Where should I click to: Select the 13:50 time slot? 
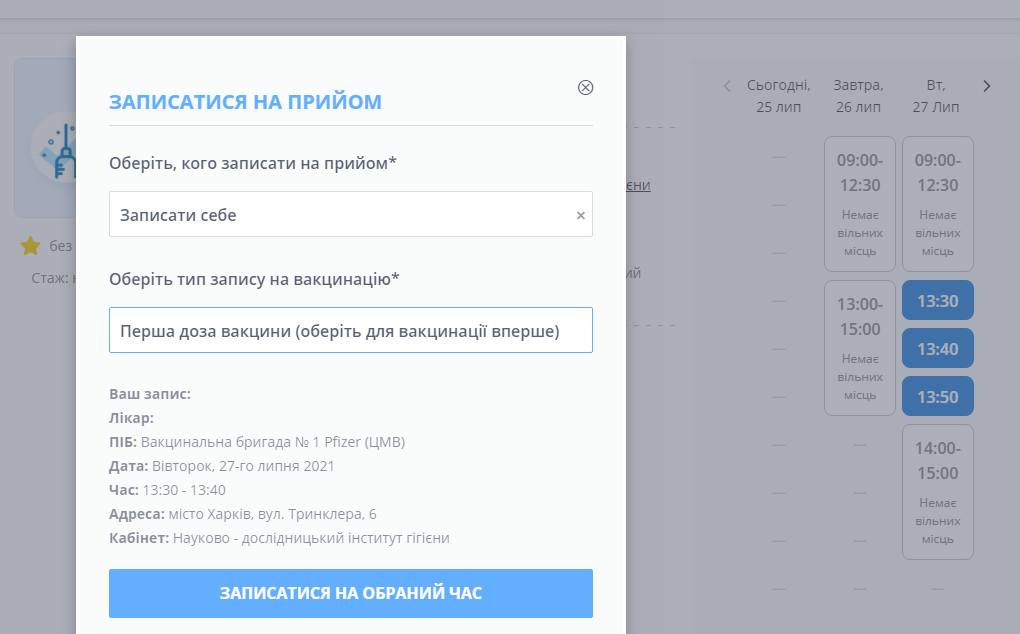[x=937, y=397]
